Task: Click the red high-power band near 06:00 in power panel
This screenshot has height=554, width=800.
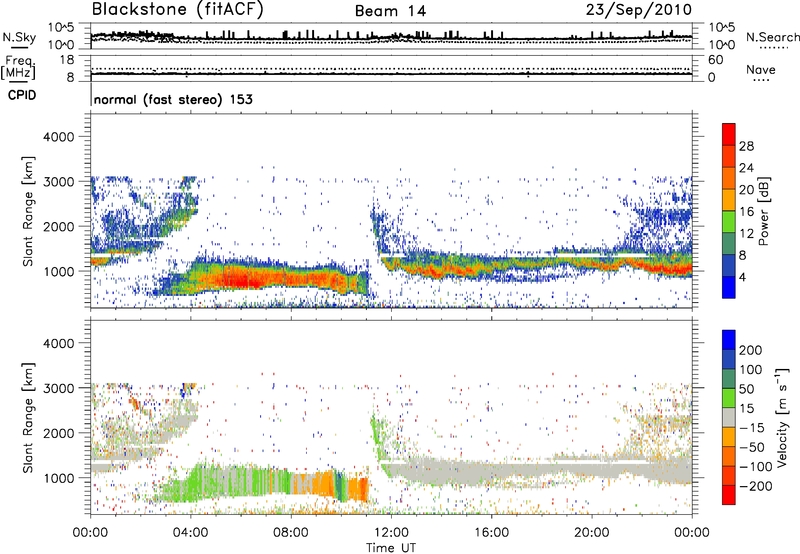Action: click(x=240, y=279)
